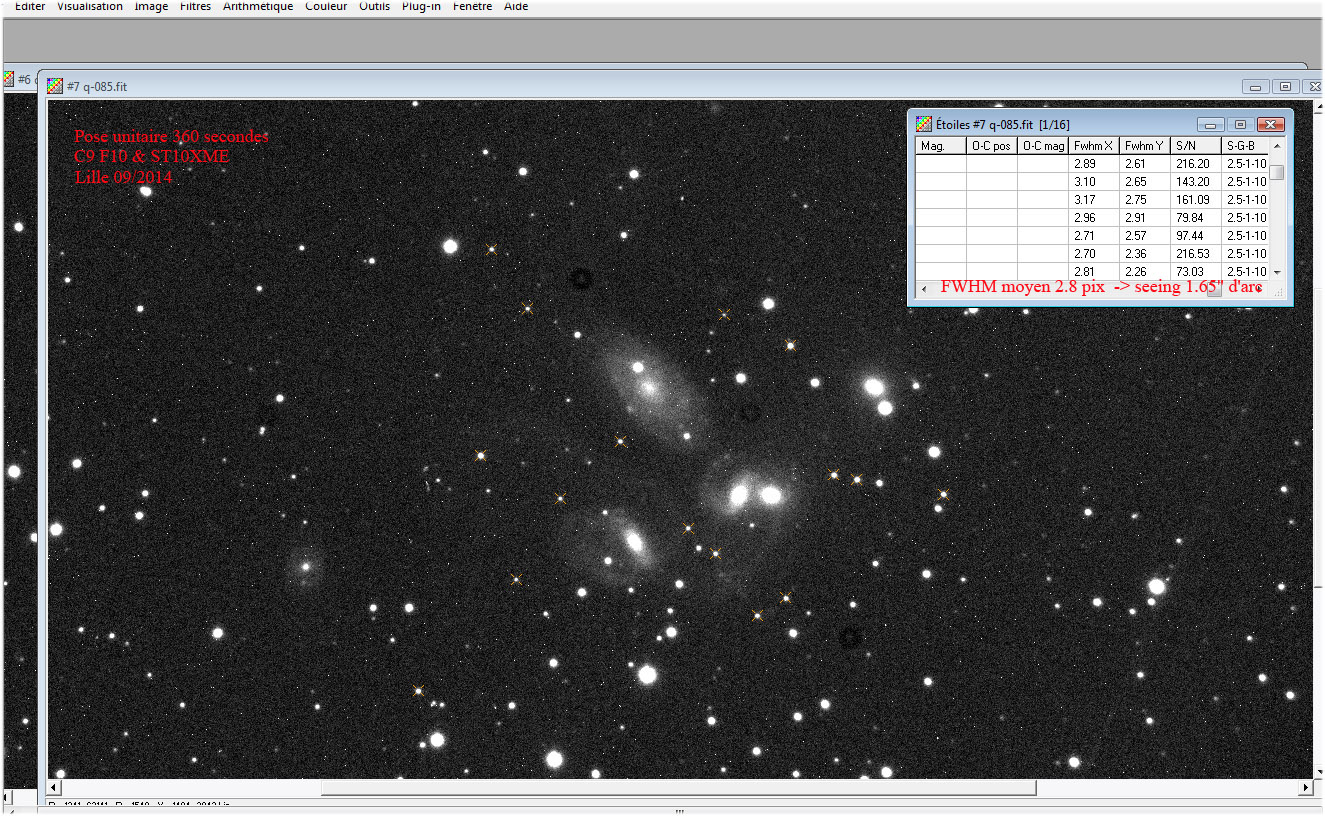Select the Fwhm X cell 2.96

pos(1094,218)
